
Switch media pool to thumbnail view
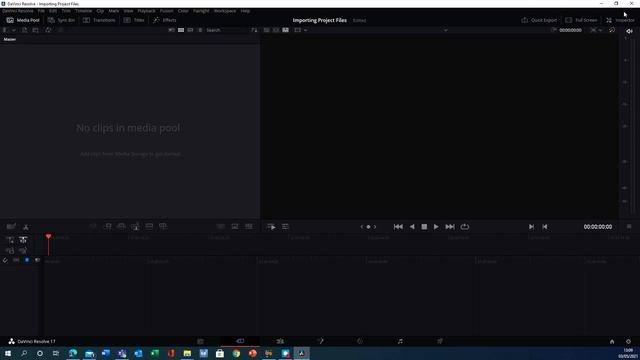tap(181, 30)
